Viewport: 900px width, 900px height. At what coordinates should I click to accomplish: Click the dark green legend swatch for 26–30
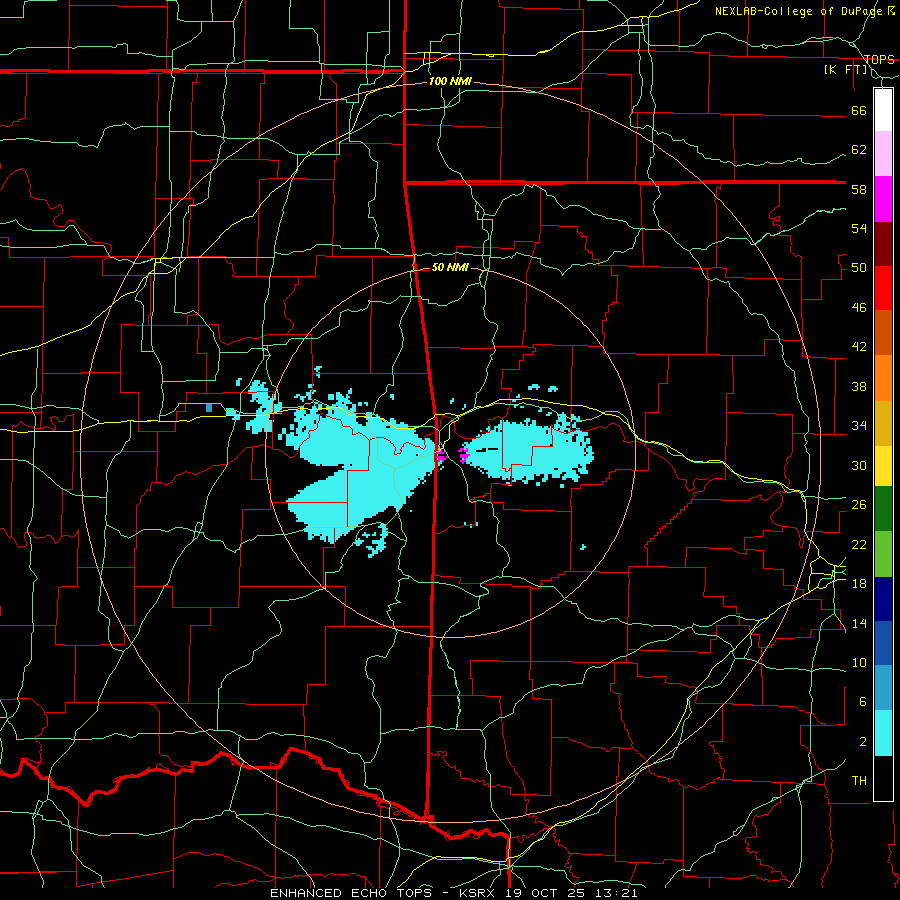click(x=883, y=509)
